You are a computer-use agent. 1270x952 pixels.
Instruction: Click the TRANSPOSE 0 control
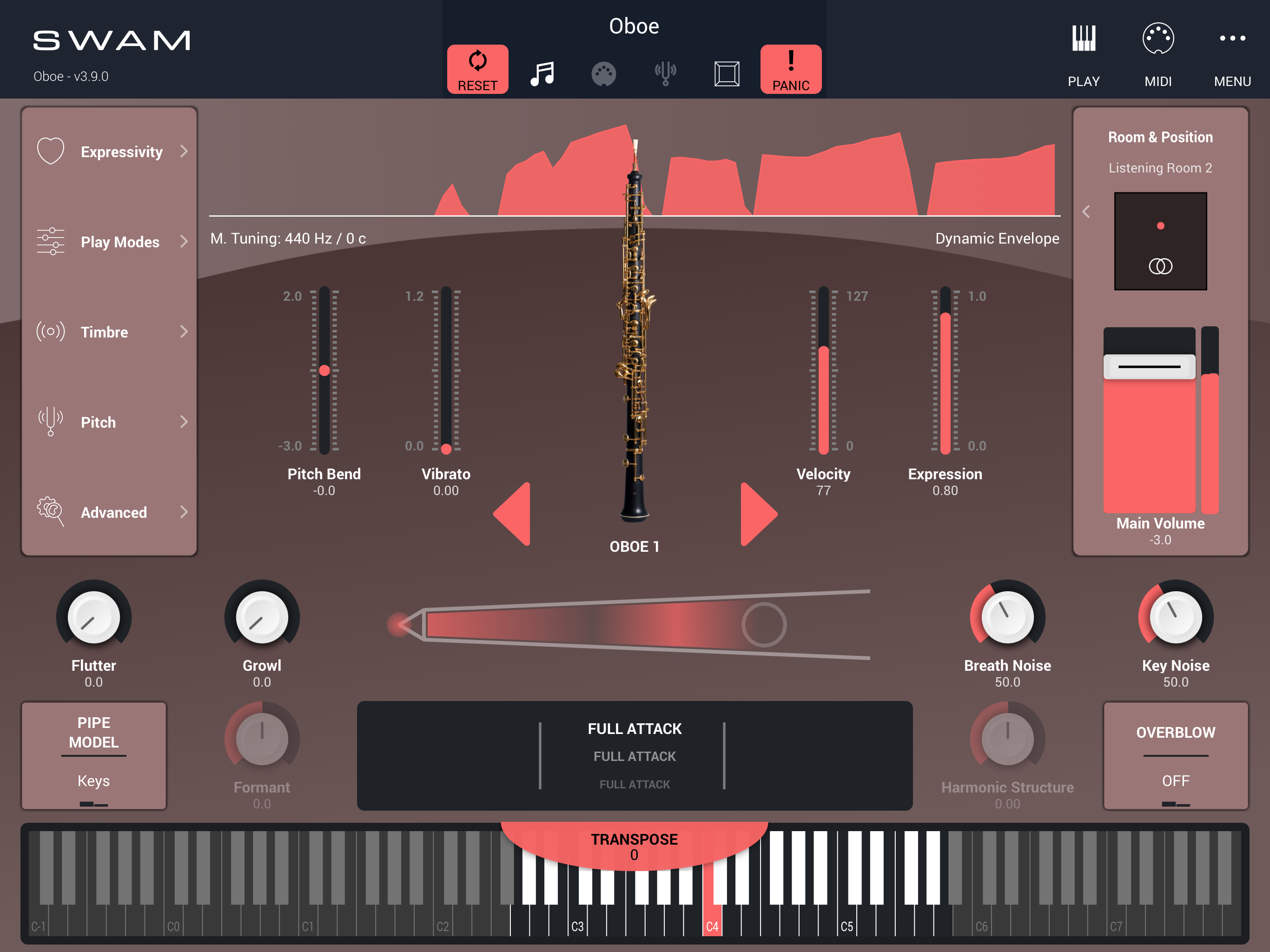point(635,846)
